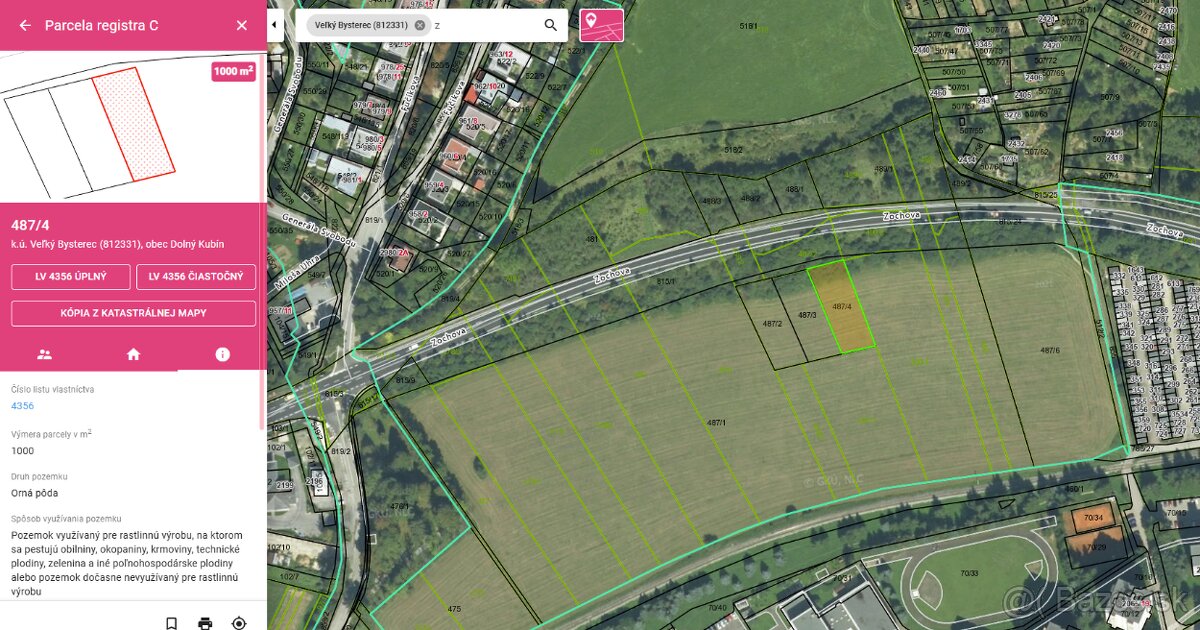The image size is (1200, 630).
Task: Click the search magnifier icon
Action: (551, 25)
